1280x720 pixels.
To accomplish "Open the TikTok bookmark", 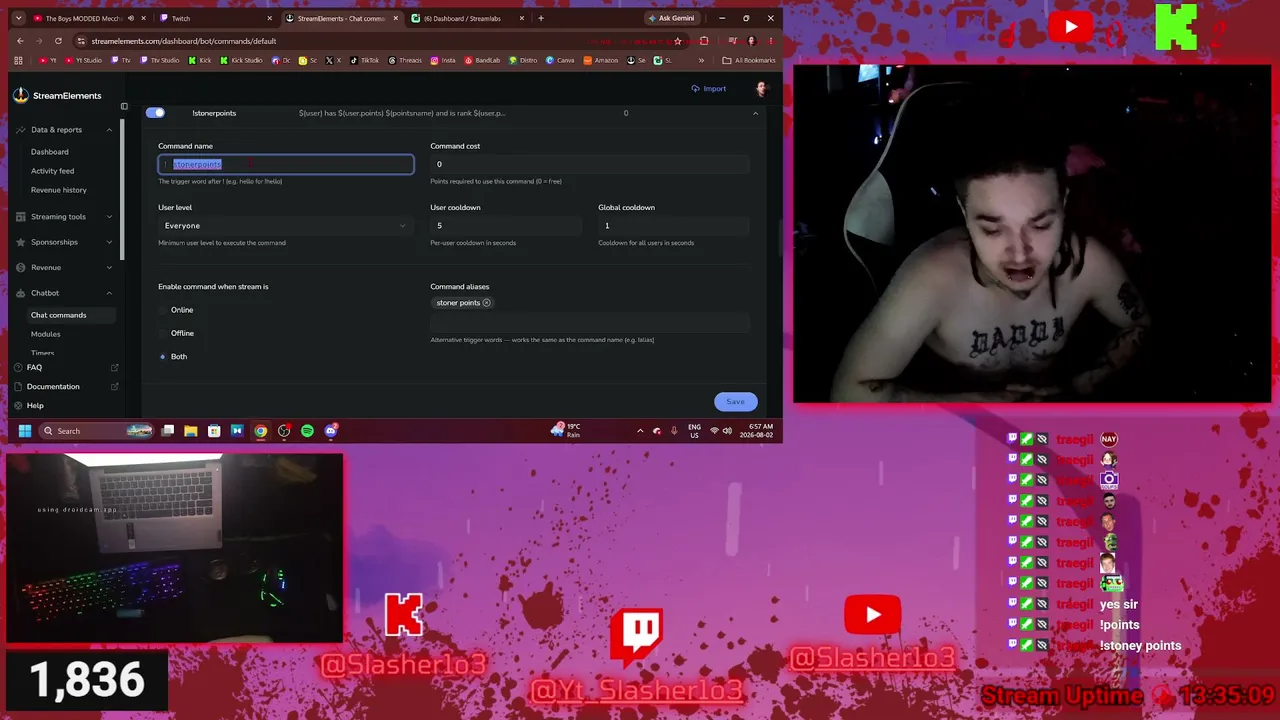I will [365, 60].
